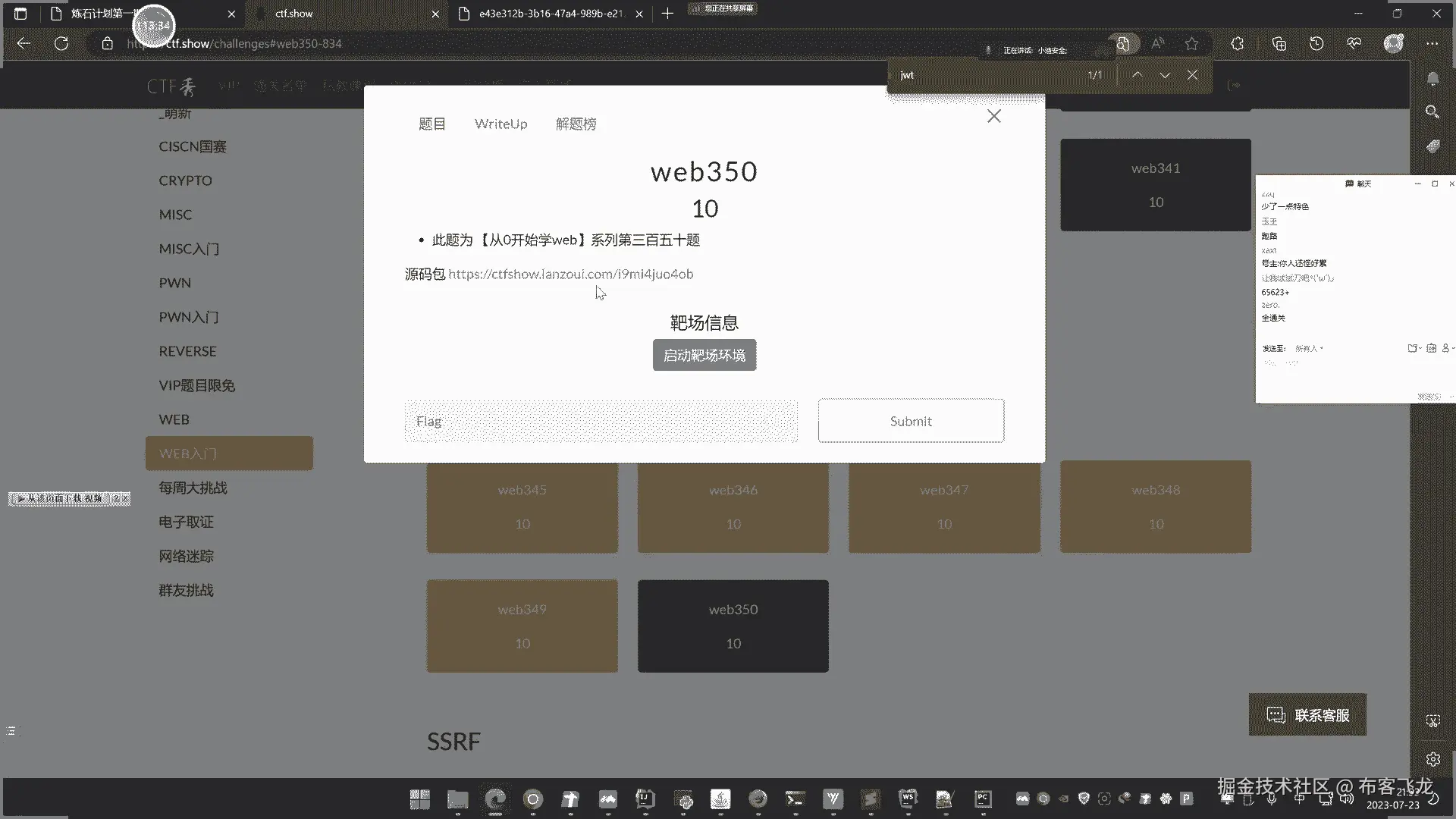Click into the Flag input field
Image resolution: width=1456 pixels, height=819 pixels.
tap(601, 421)
